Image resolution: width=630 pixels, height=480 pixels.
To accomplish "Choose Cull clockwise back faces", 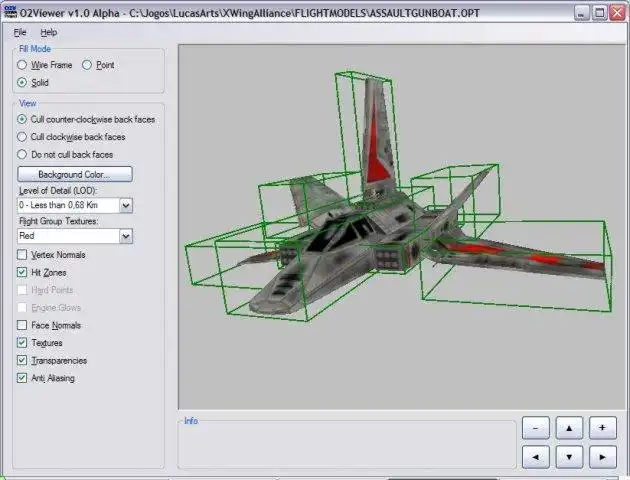I will (22, 137).
